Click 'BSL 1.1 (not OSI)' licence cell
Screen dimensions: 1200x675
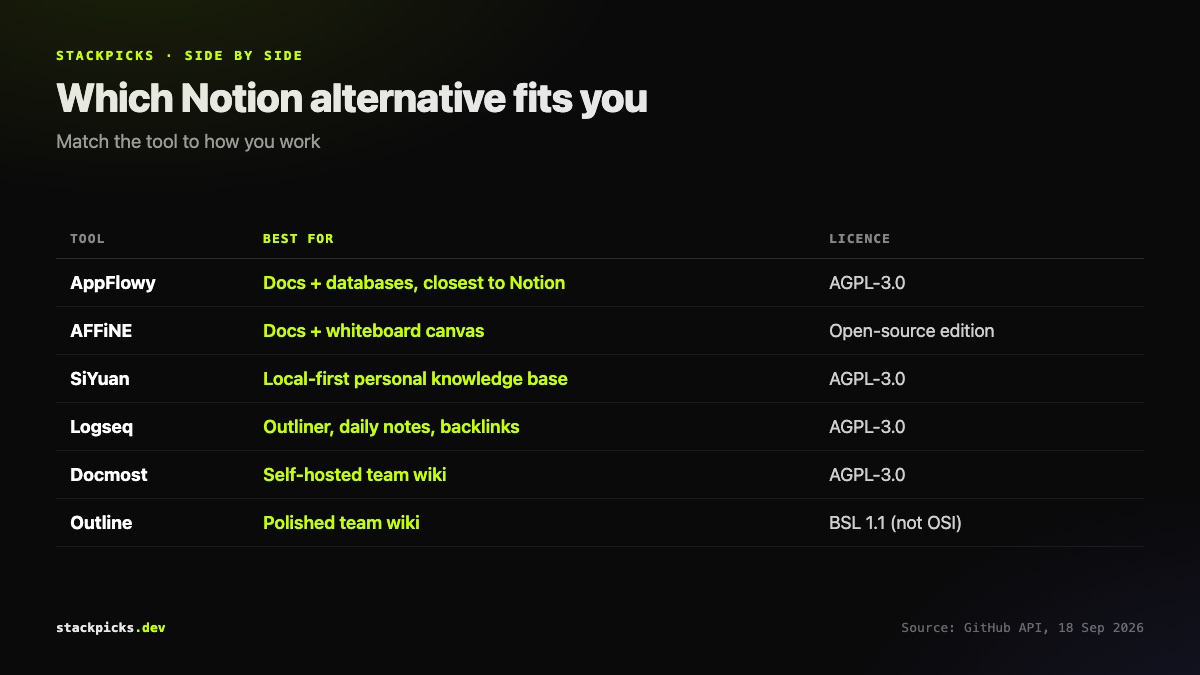point(895,523)
